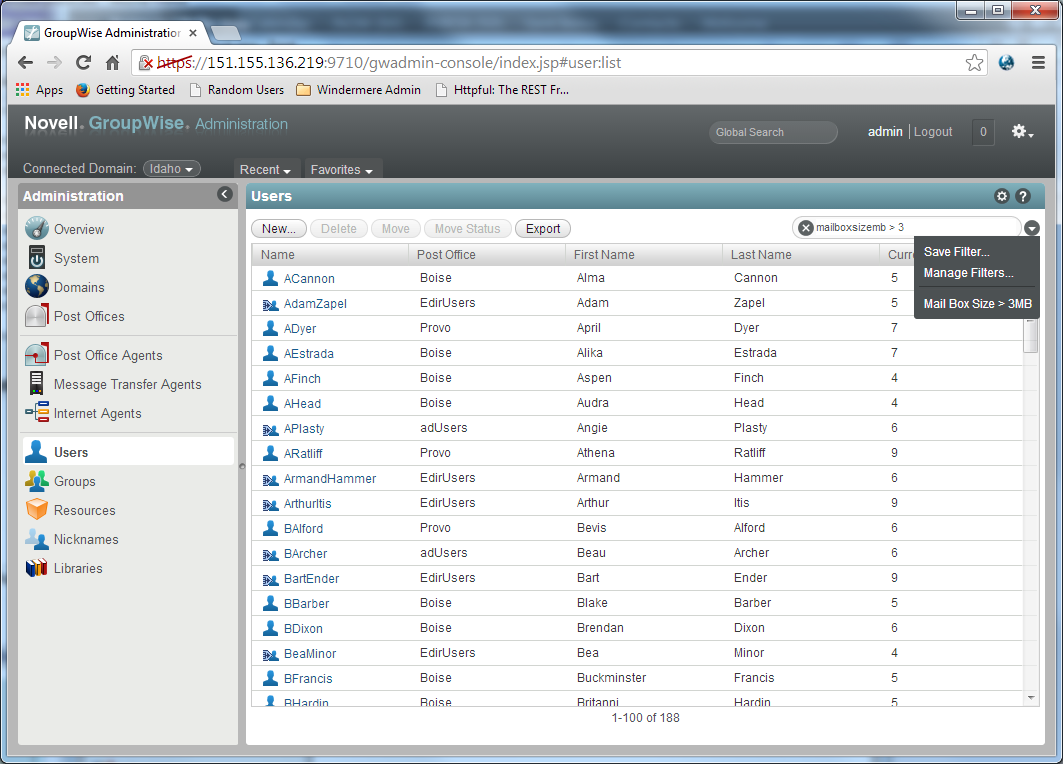Open the Httpful REST bookmark
Viewport: 1063px width, 764px height.
(x=502, y=90)
